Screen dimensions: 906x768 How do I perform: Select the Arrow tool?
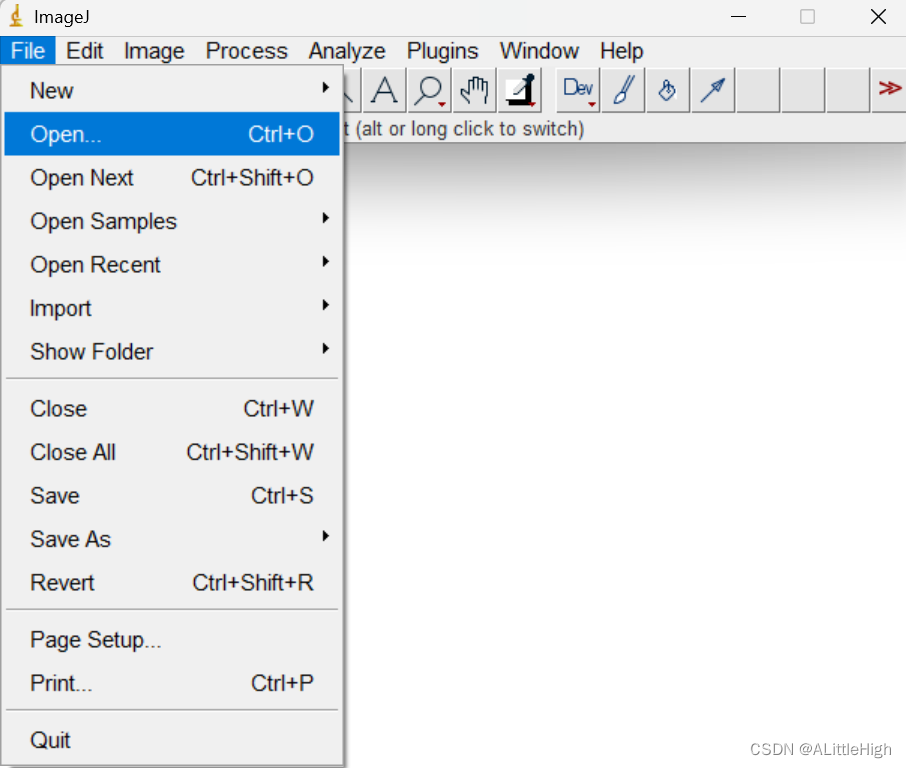(713, 90)
